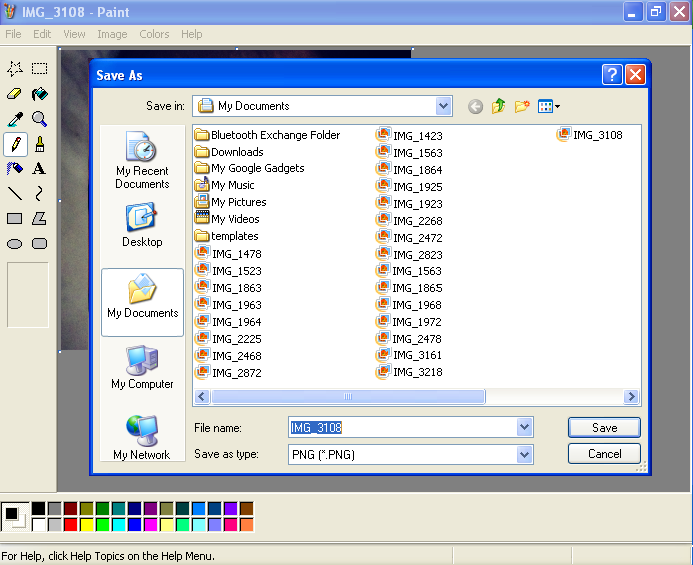
Task: Open the Edit menu
Action: tap(42, 34)
